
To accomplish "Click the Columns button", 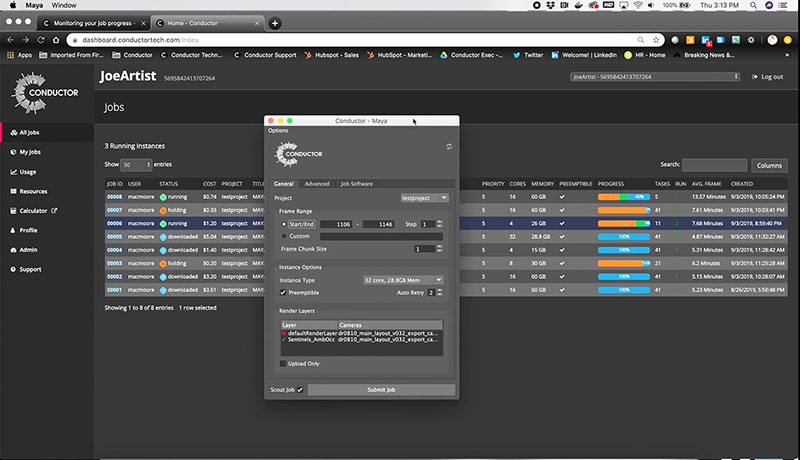I will [769, 165].
